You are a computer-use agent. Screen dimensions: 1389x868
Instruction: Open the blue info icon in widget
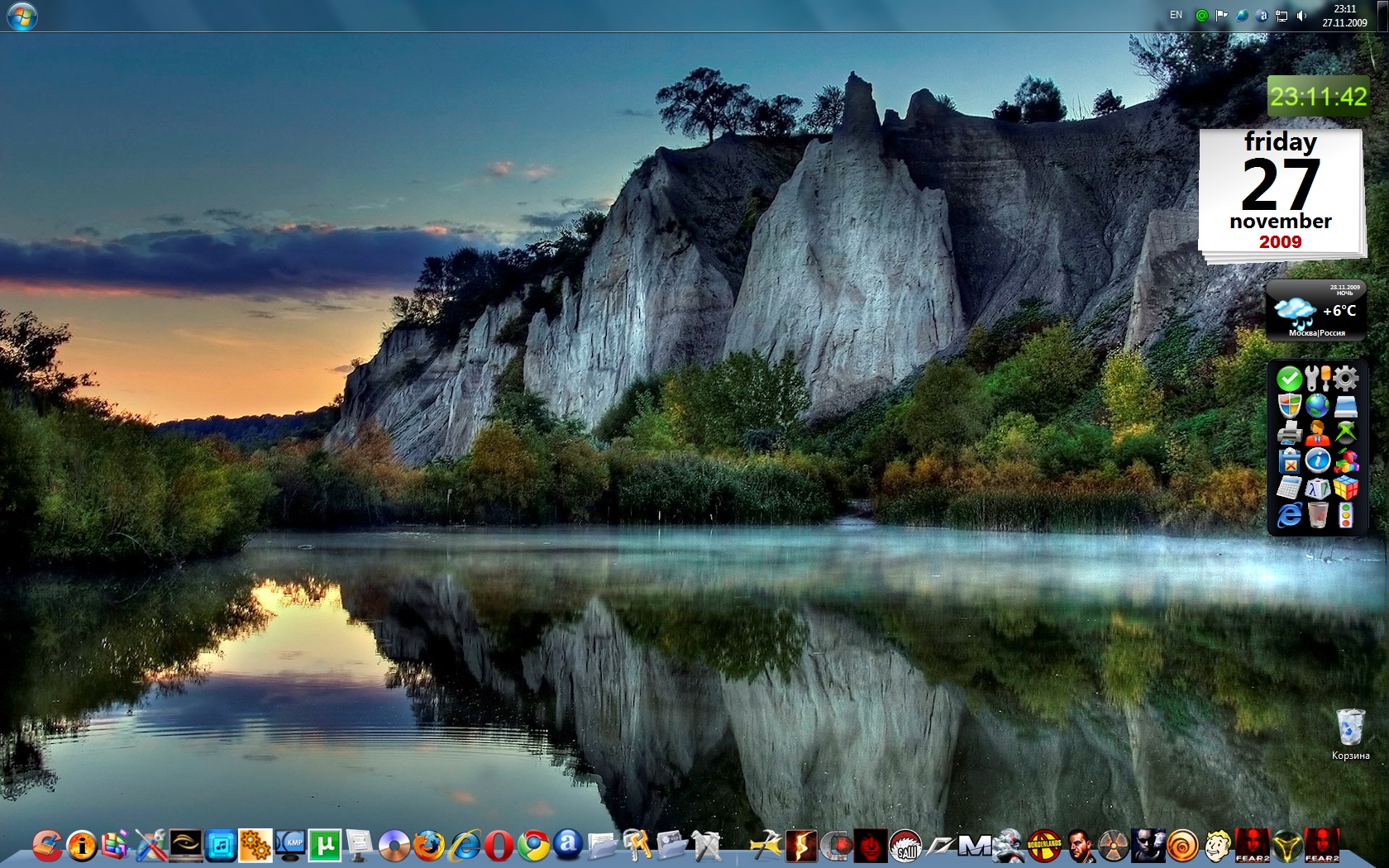point(1317,460)
